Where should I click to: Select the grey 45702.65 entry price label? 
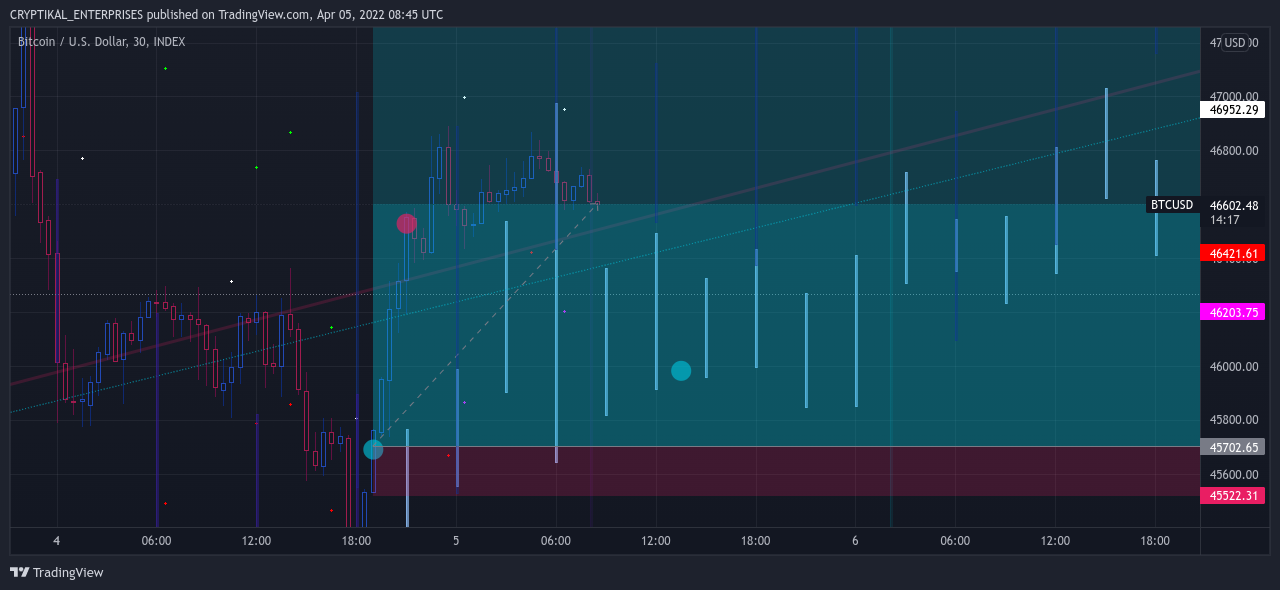click(1232, 447)
